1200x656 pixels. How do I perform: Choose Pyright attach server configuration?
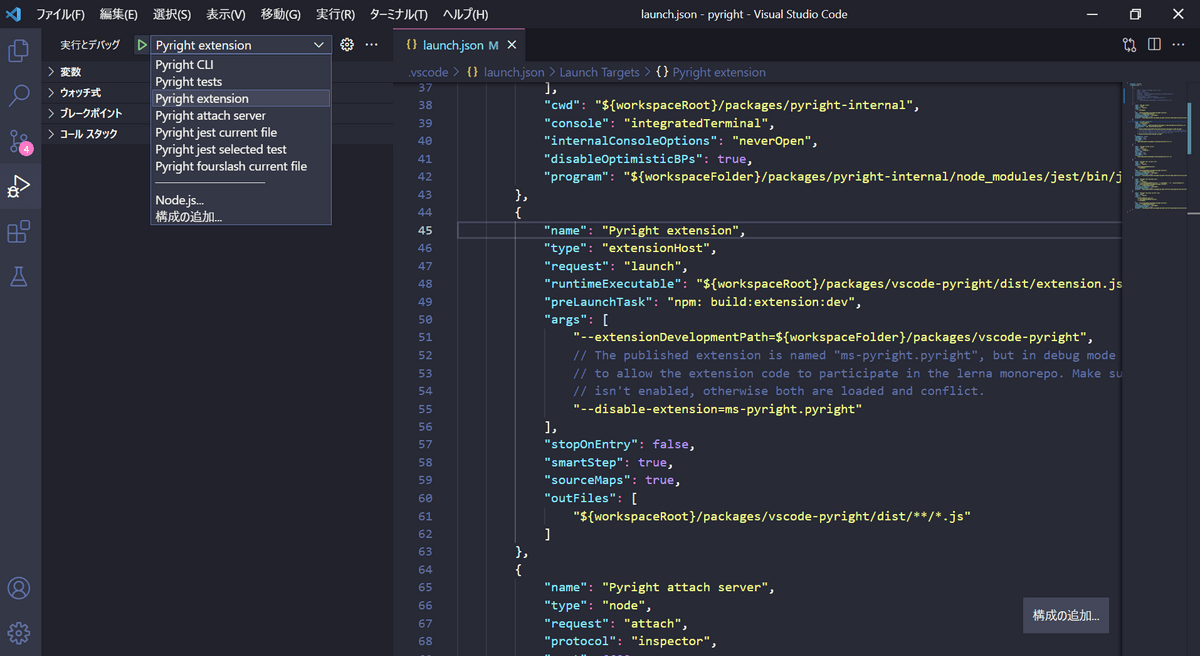[x=241, y=116]
